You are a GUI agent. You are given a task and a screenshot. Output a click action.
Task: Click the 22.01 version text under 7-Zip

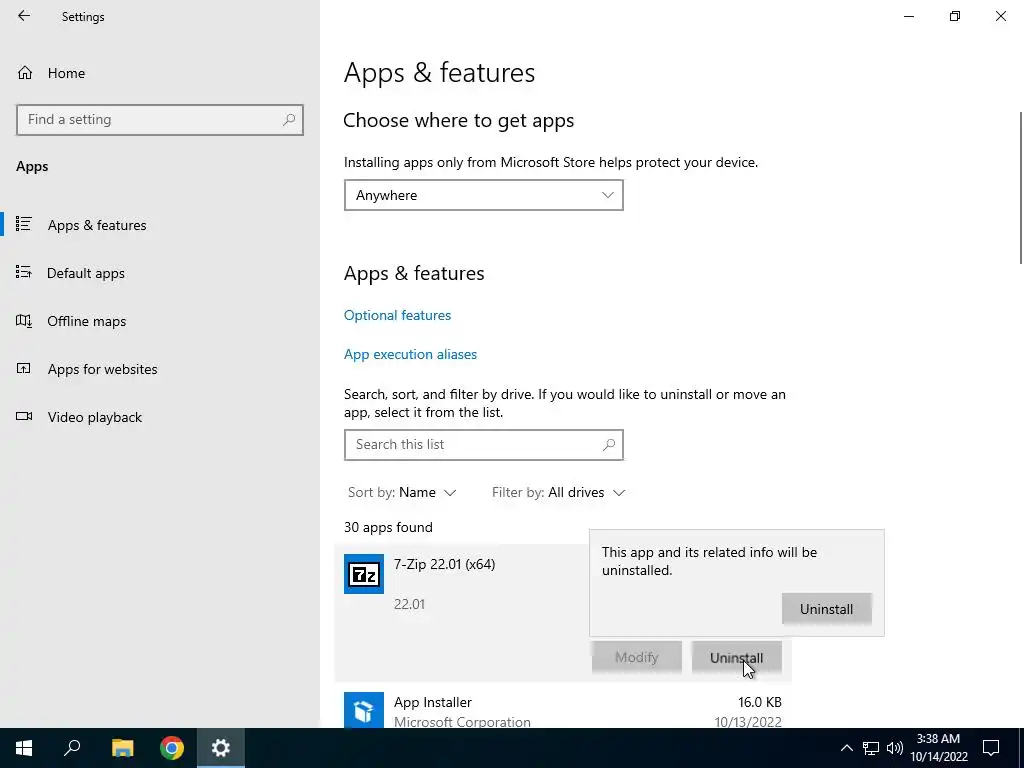409,604
